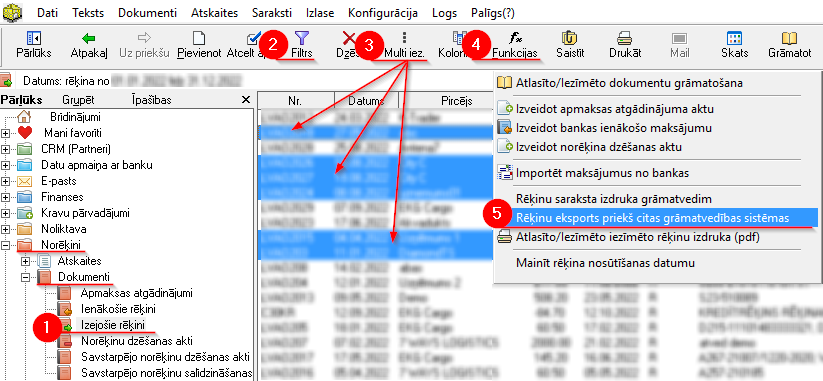Expand the Noliktava folder
The height and width of the screenshot is (381, 823).
(x=5, y=229)
